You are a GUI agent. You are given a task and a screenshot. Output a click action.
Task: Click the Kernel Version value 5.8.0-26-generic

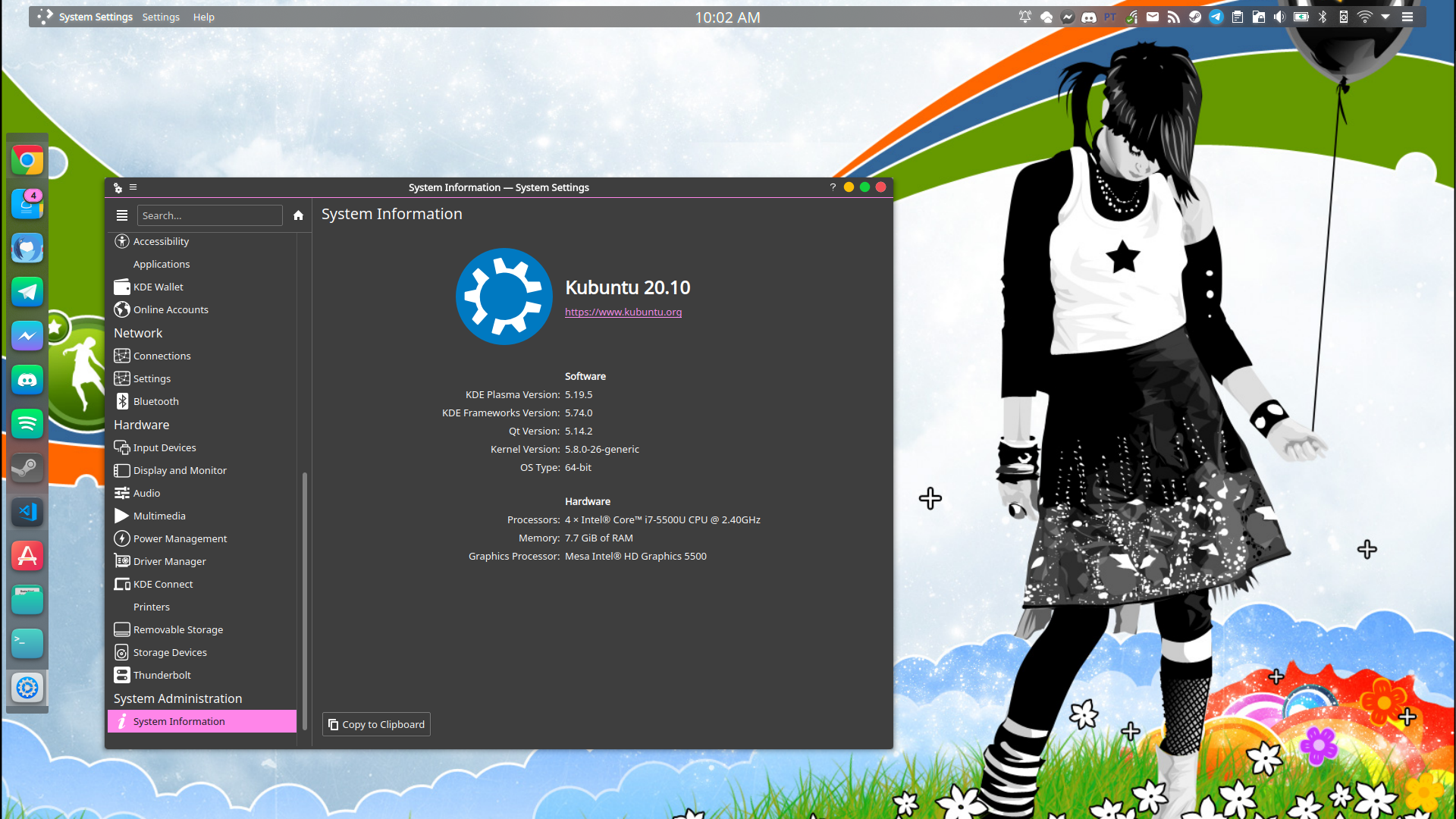602,449
